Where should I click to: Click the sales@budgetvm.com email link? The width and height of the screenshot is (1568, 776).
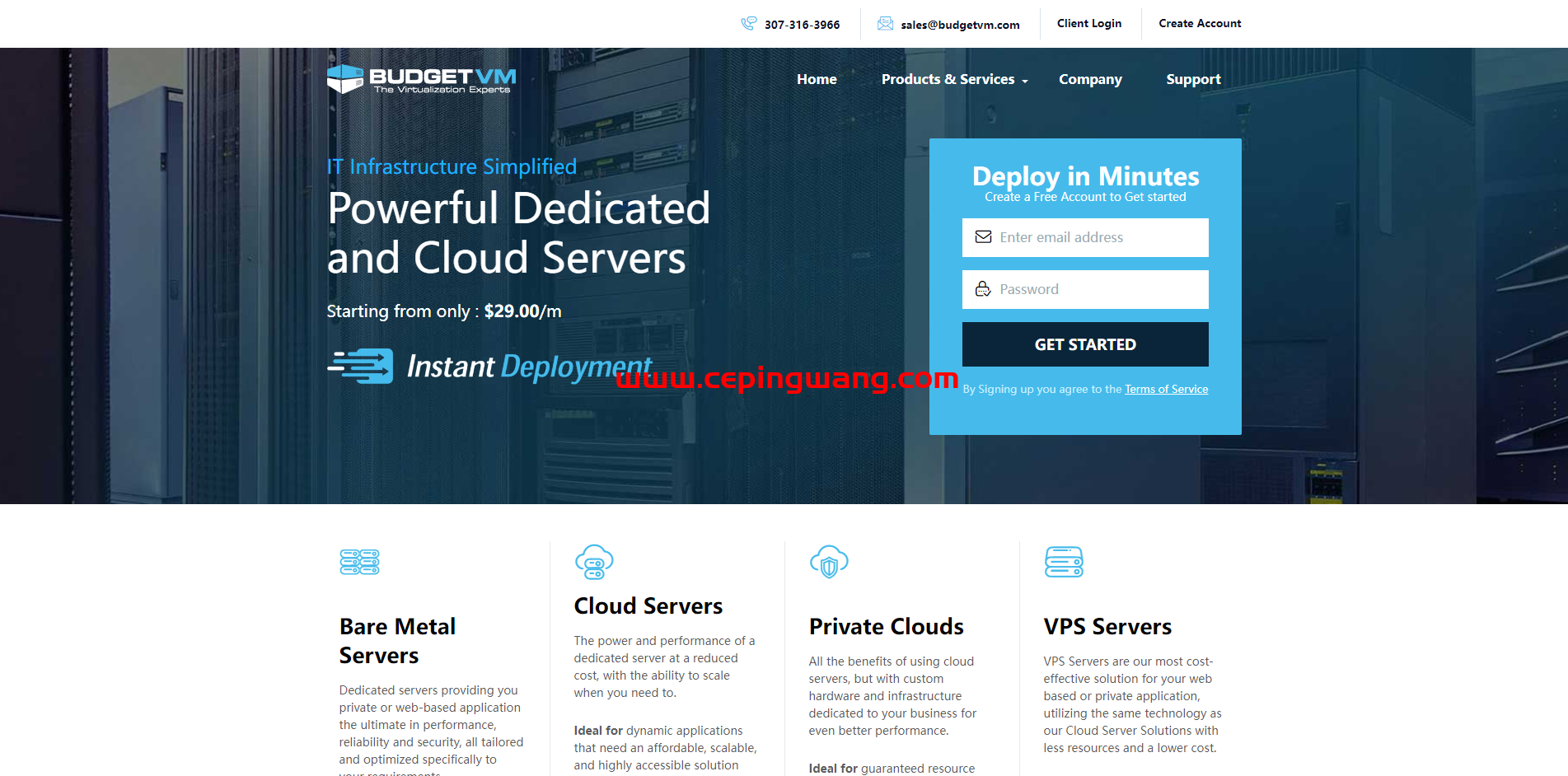[960, 26]
